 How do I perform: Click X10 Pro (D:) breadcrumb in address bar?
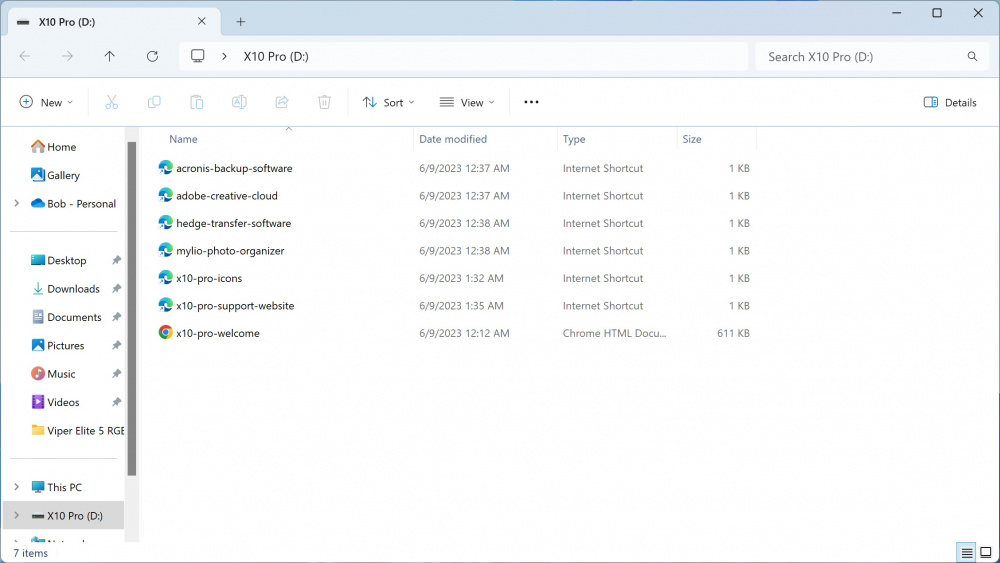pos(276,56)
